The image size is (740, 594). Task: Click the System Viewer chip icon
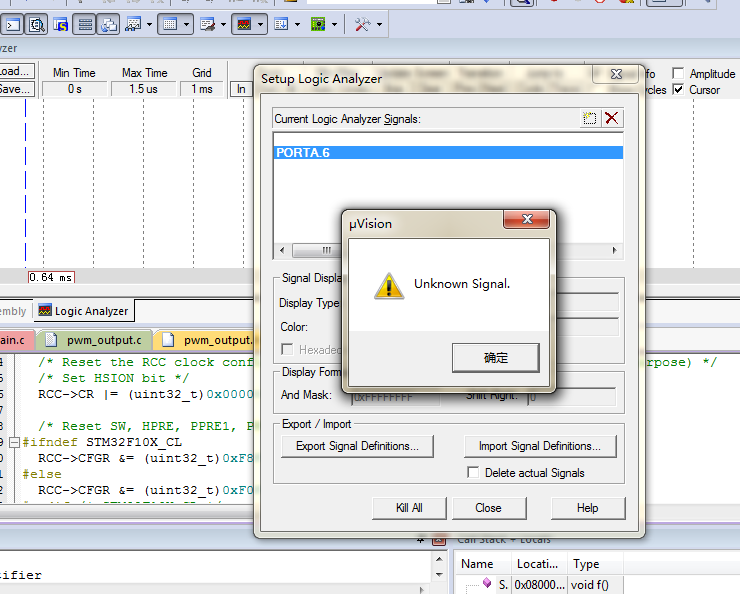pos(318,24)
